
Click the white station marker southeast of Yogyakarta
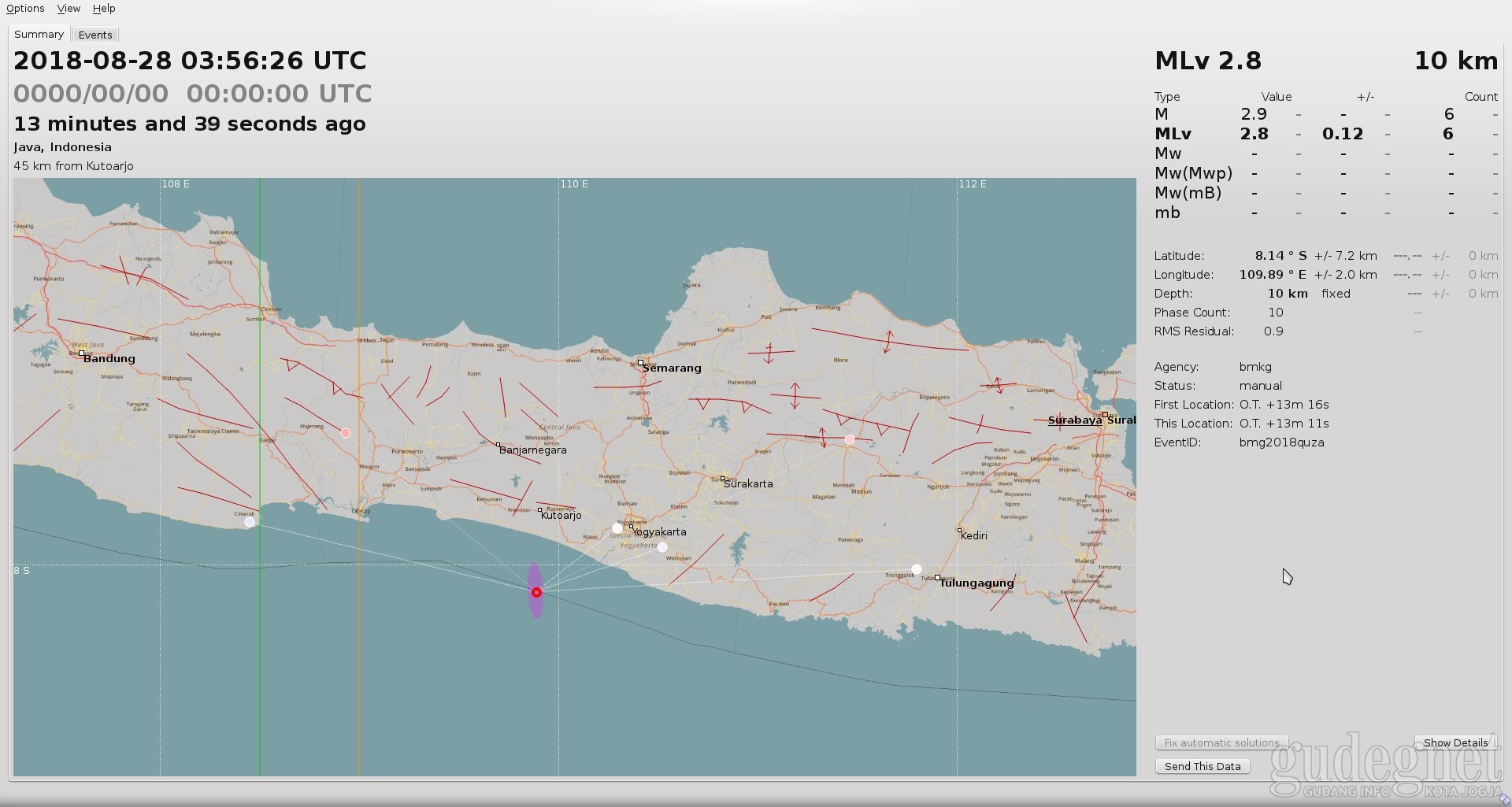(662, 547)
